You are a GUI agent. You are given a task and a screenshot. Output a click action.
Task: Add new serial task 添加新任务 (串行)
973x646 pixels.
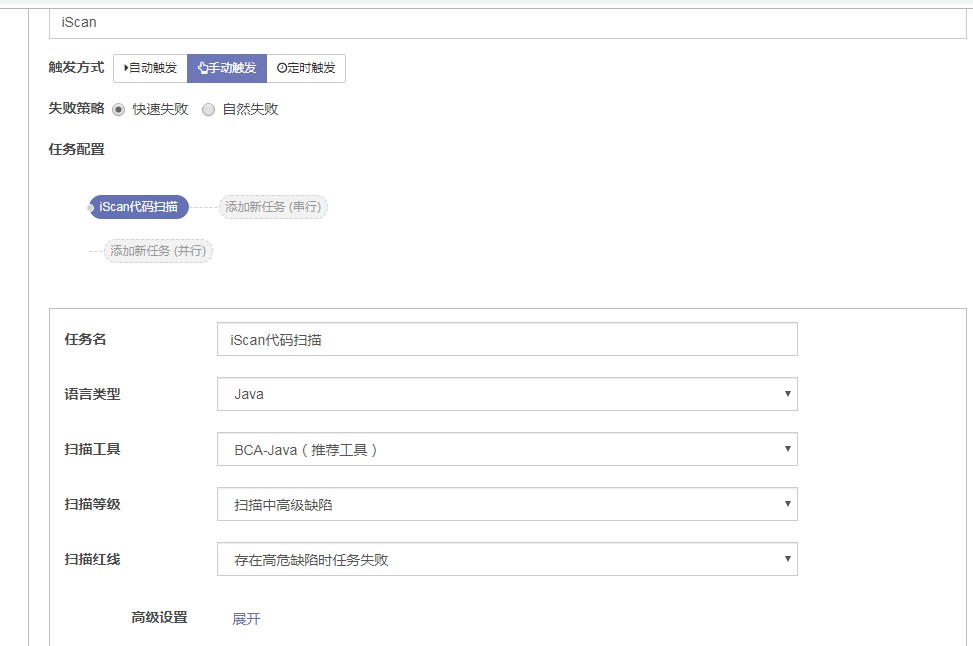(273, 207)
